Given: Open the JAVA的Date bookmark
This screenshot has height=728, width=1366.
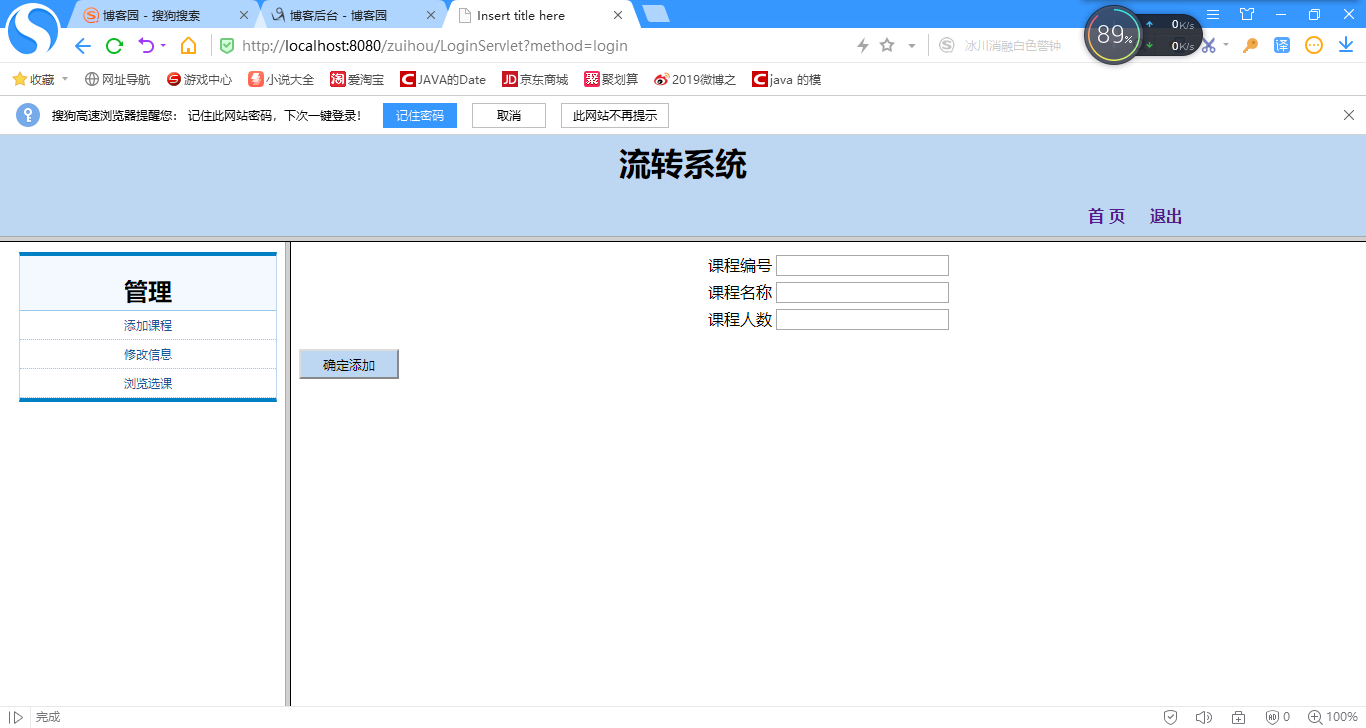Looking at the screenshot, I should click(x=443, y=79).
